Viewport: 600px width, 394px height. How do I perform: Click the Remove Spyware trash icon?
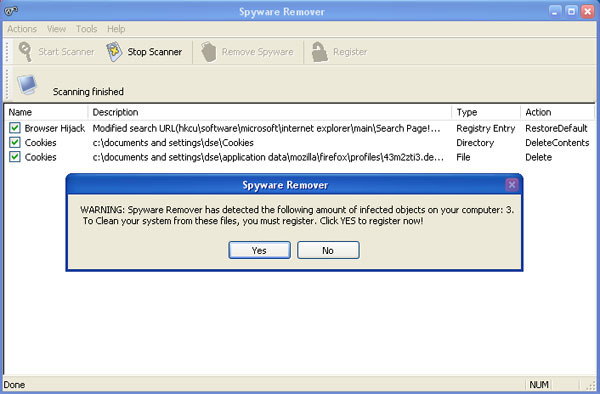(209, 52)
